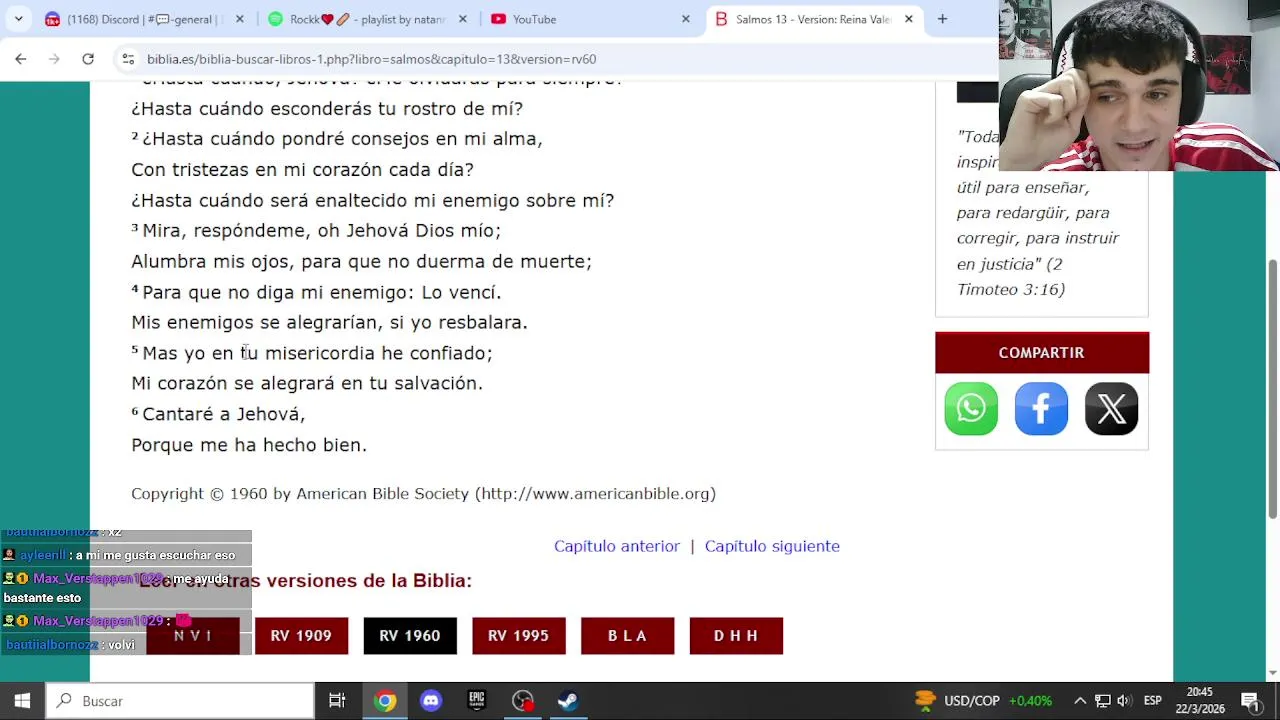Image resolution: width=1280 pixels, height=720 pixels.
Task: Click the Windows Buscar search box
Action: pos(180,701)
